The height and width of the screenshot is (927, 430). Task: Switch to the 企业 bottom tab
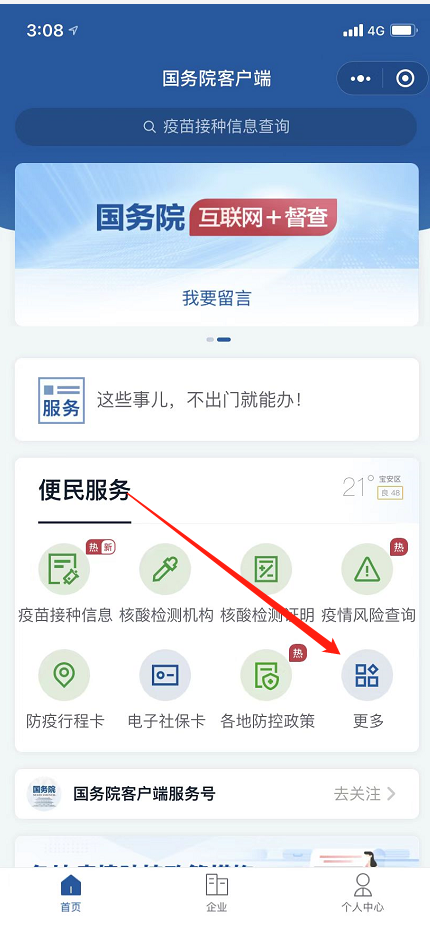pos(216,893)
